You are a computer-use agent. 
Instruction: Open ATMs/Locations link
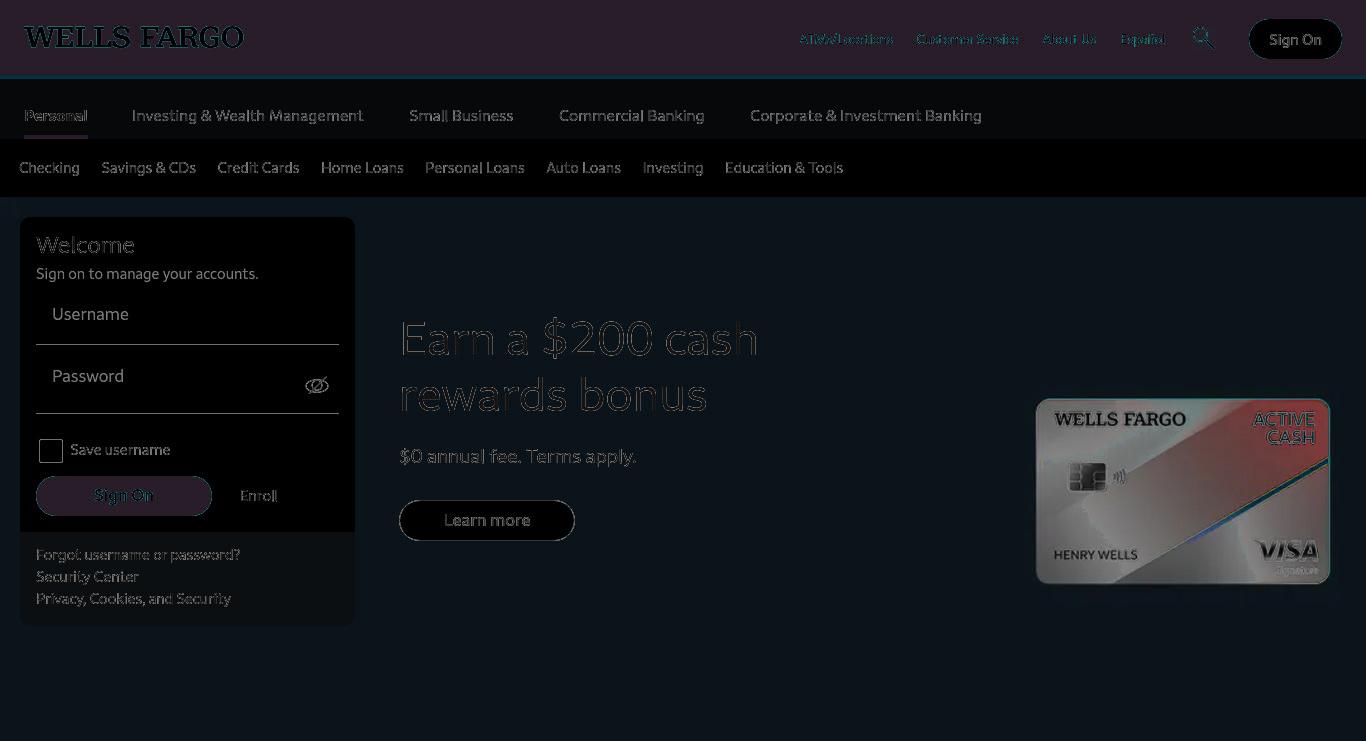pyautogui.click(x=846, y=39)
